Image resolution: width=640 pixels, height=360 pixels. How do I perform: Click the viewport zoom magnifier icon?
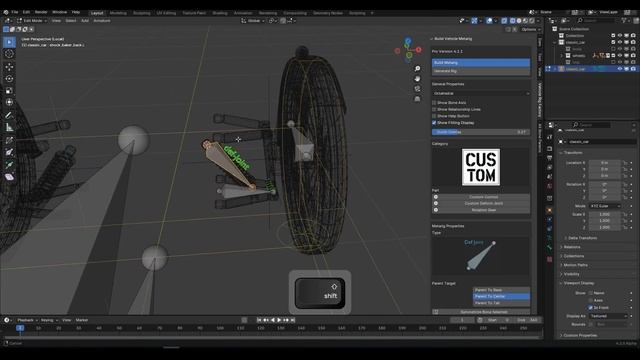[x=417, y=69]
